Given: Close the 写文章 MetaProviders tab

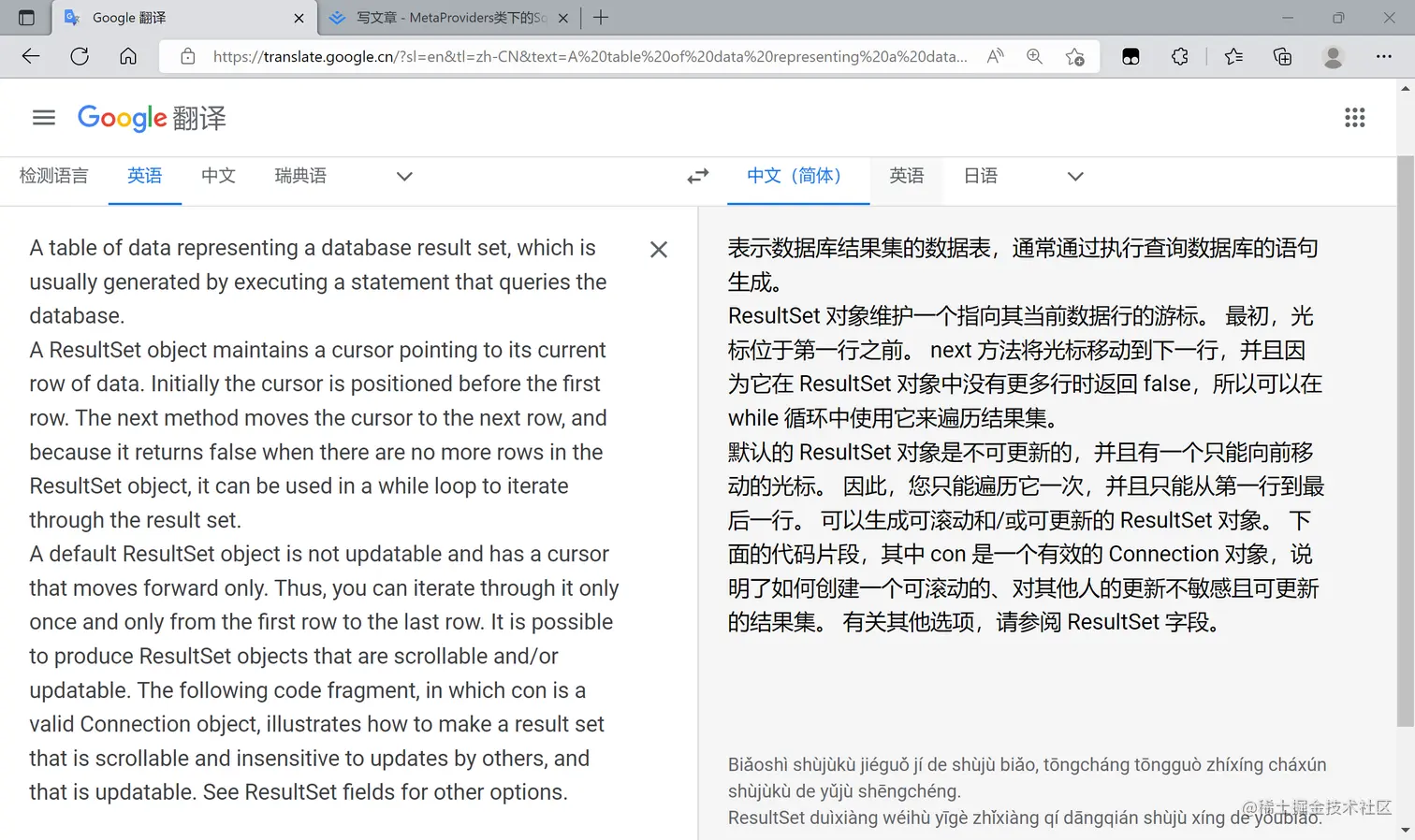Looking at the screenshot, I should tap(563, 18).
